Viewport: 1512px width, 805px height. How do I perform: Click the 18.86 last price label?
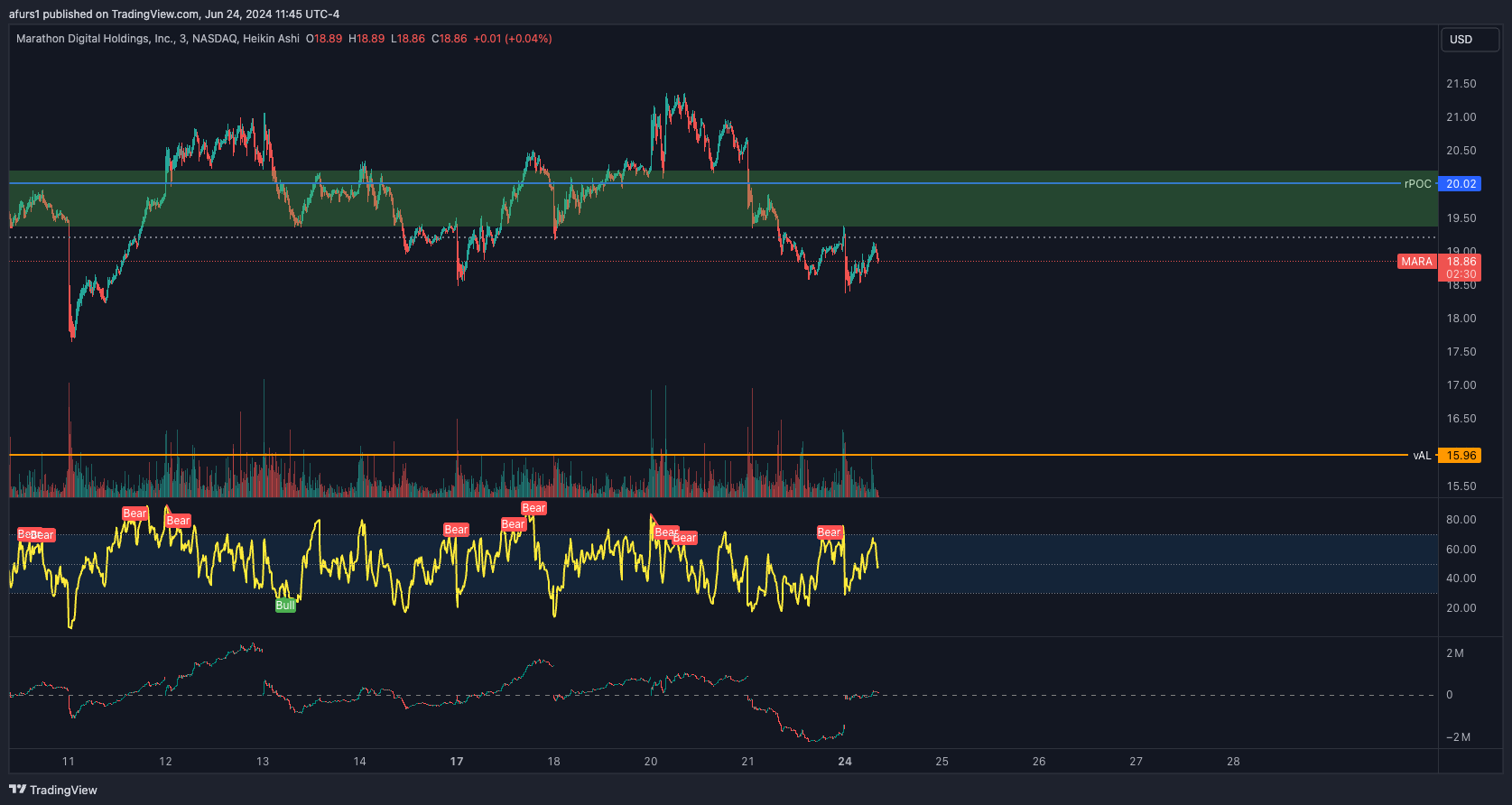(1461, 262)
